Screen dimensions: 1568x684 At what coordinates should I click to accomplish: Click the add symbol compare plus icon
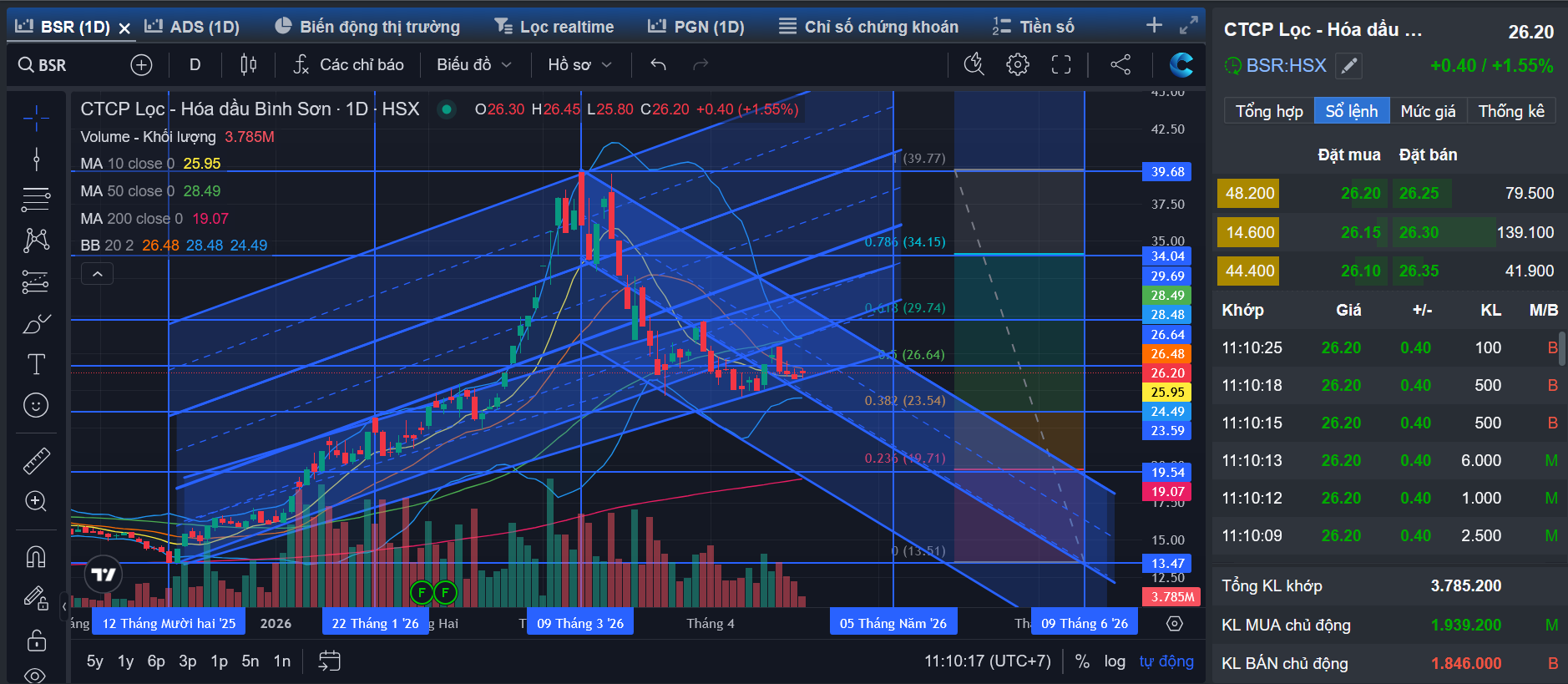[142, 64]
